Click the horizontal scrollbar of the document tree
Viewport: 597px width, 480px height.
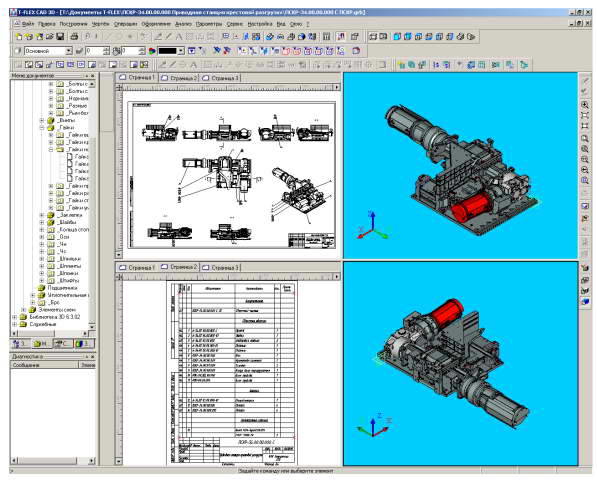pos(53,333)
